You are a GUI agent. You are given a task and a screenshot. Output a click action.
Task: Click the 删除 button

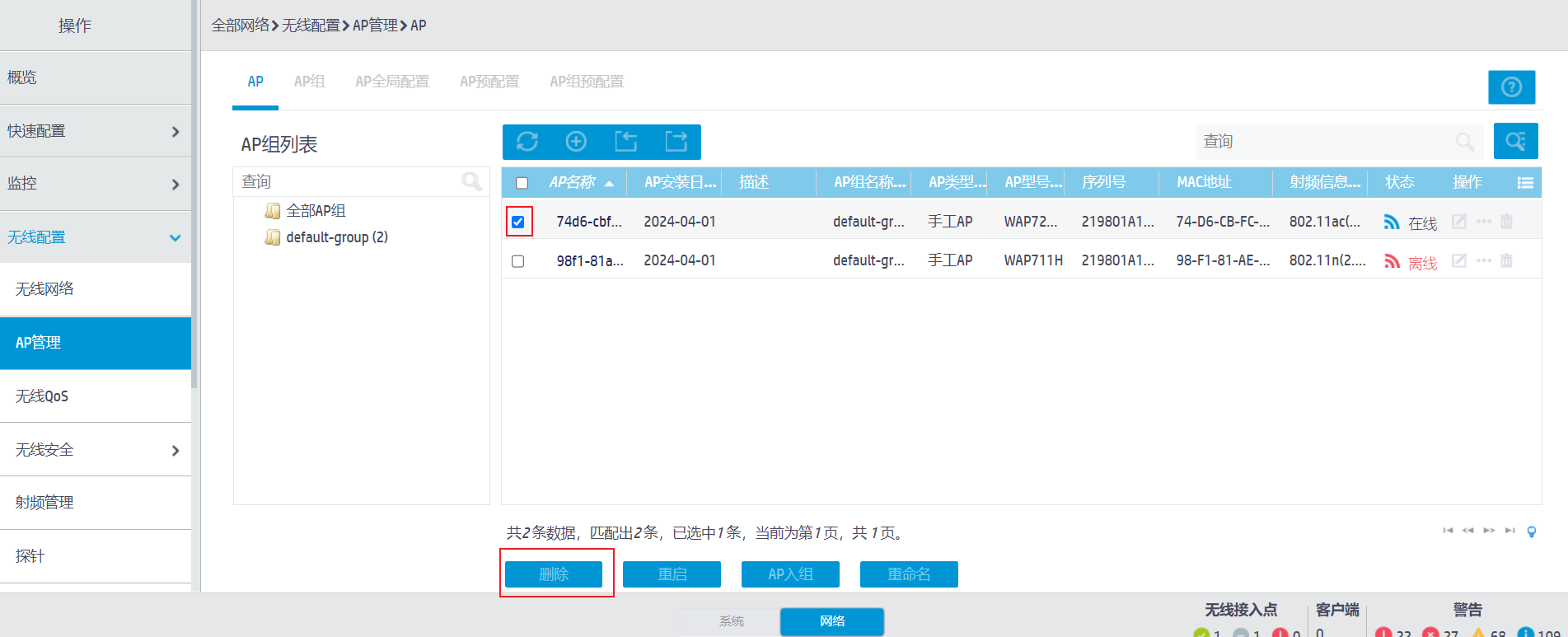point(554,574)
